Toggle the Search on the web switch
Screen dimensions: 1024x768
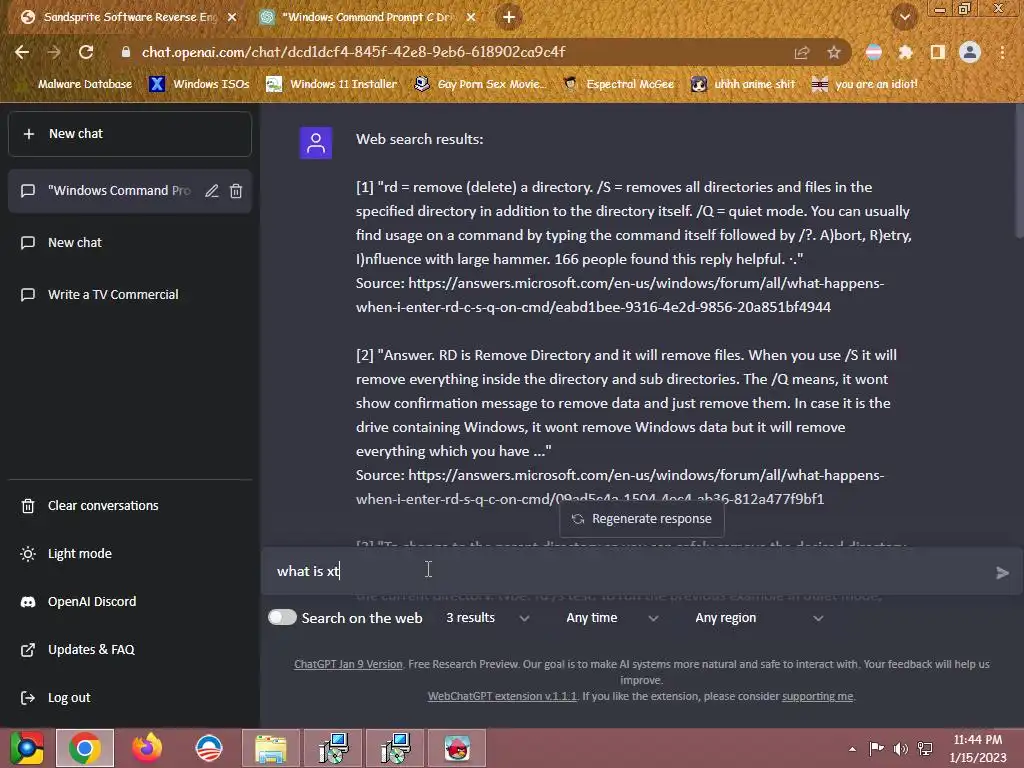tap(282, 617)
